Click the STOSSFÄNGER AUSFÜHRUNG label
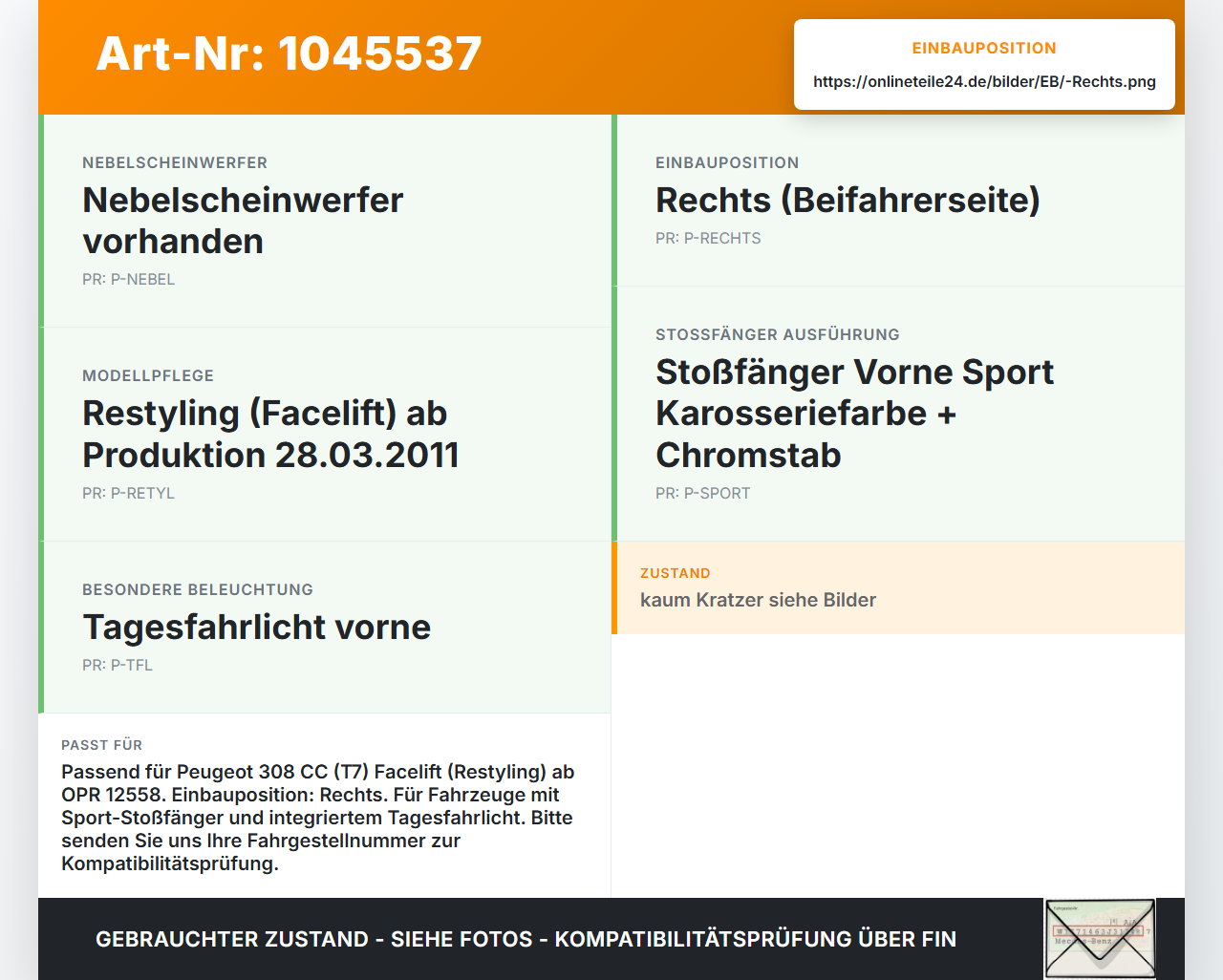 coord(778,335)
